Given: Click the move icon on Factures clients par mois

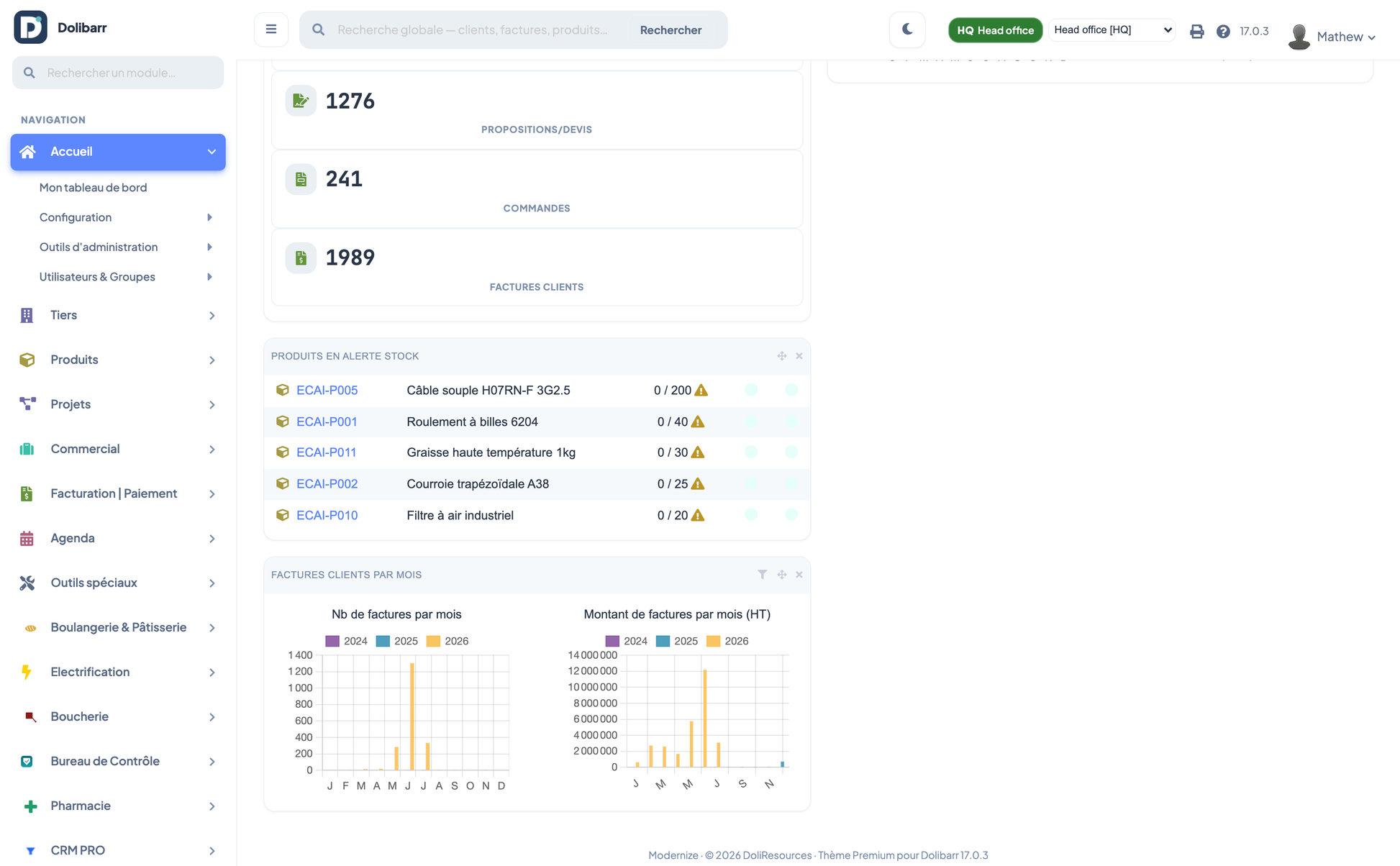Looking at the screenshot, I should click(781, 575).
